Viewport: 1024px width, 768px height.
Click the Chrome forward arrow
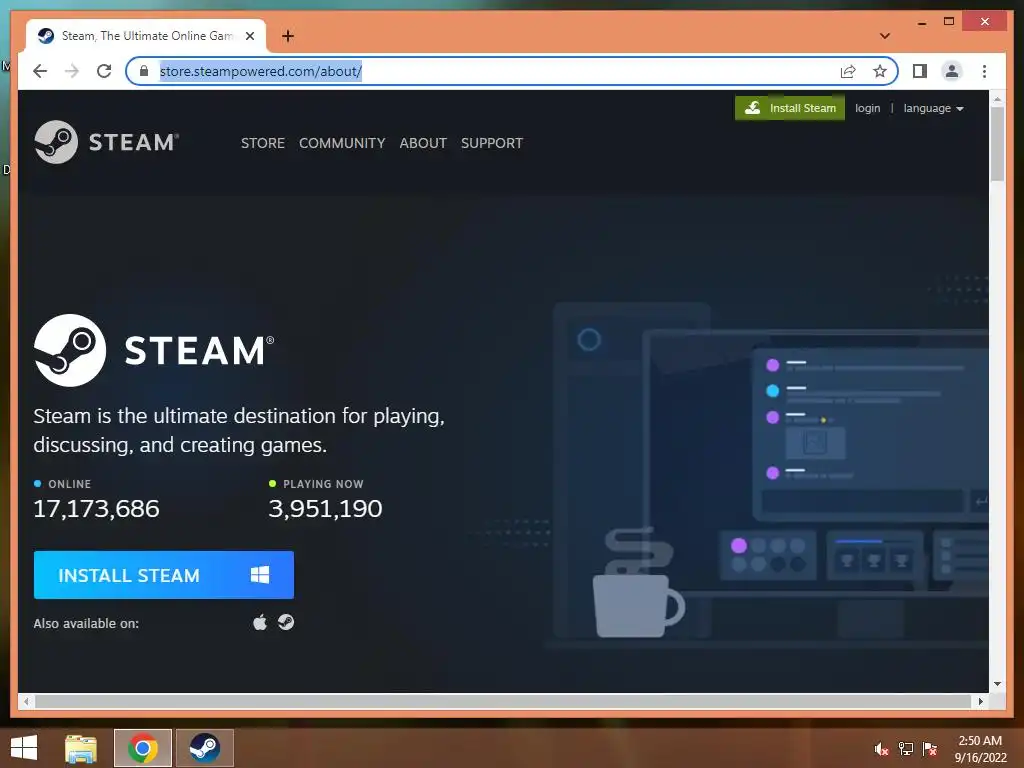(72, 71)
